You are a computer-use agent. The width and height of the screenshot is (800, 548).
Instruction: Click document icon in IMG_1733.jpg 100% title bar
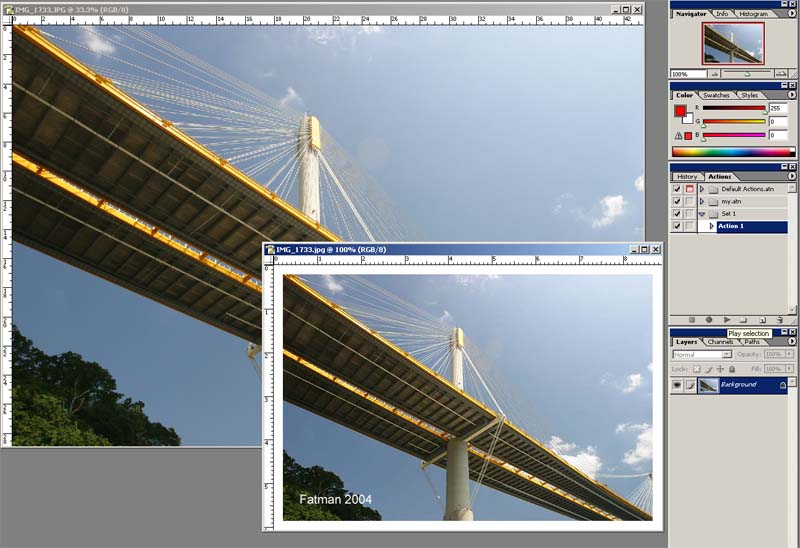270,250
